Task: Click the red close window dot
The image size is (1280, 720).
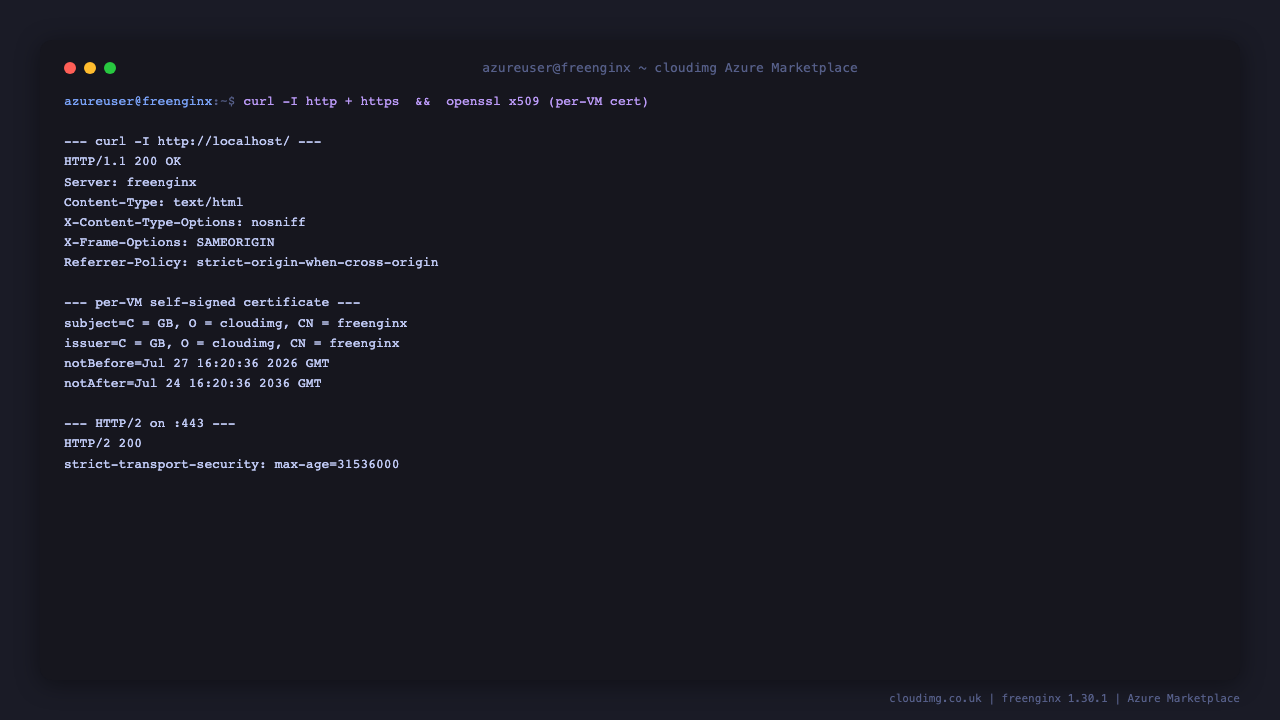Action: 70,68
